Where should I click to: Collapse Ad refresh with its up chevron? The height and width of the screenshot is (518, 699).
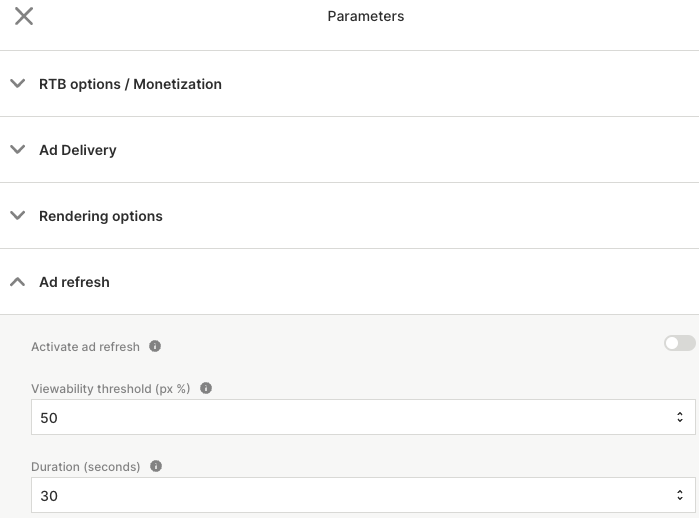(17, 282)
